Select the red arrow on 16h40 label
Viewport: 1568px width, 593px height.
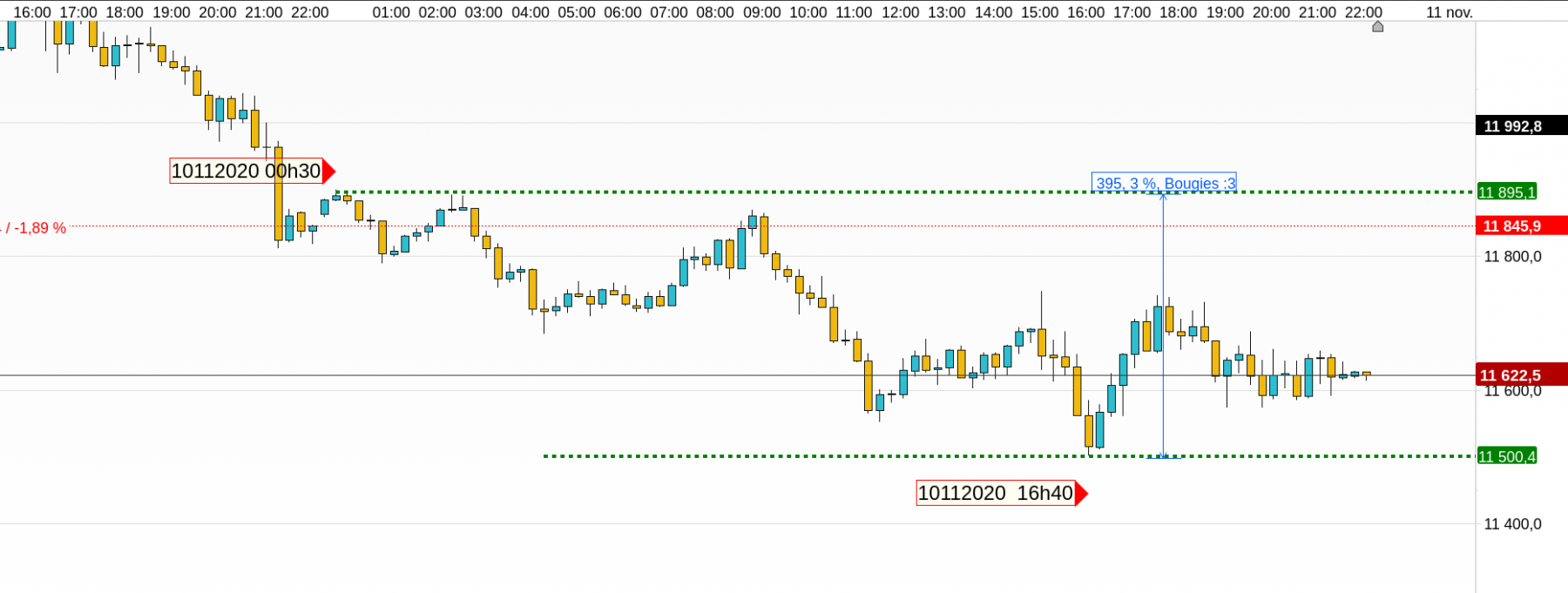1082,493
